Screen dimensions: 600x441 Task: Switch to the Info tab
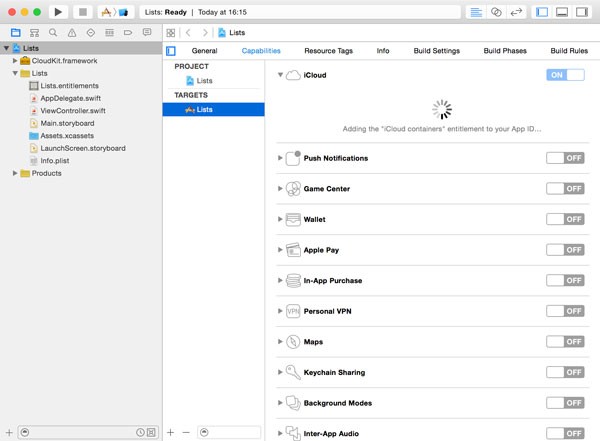click(383, 51)
